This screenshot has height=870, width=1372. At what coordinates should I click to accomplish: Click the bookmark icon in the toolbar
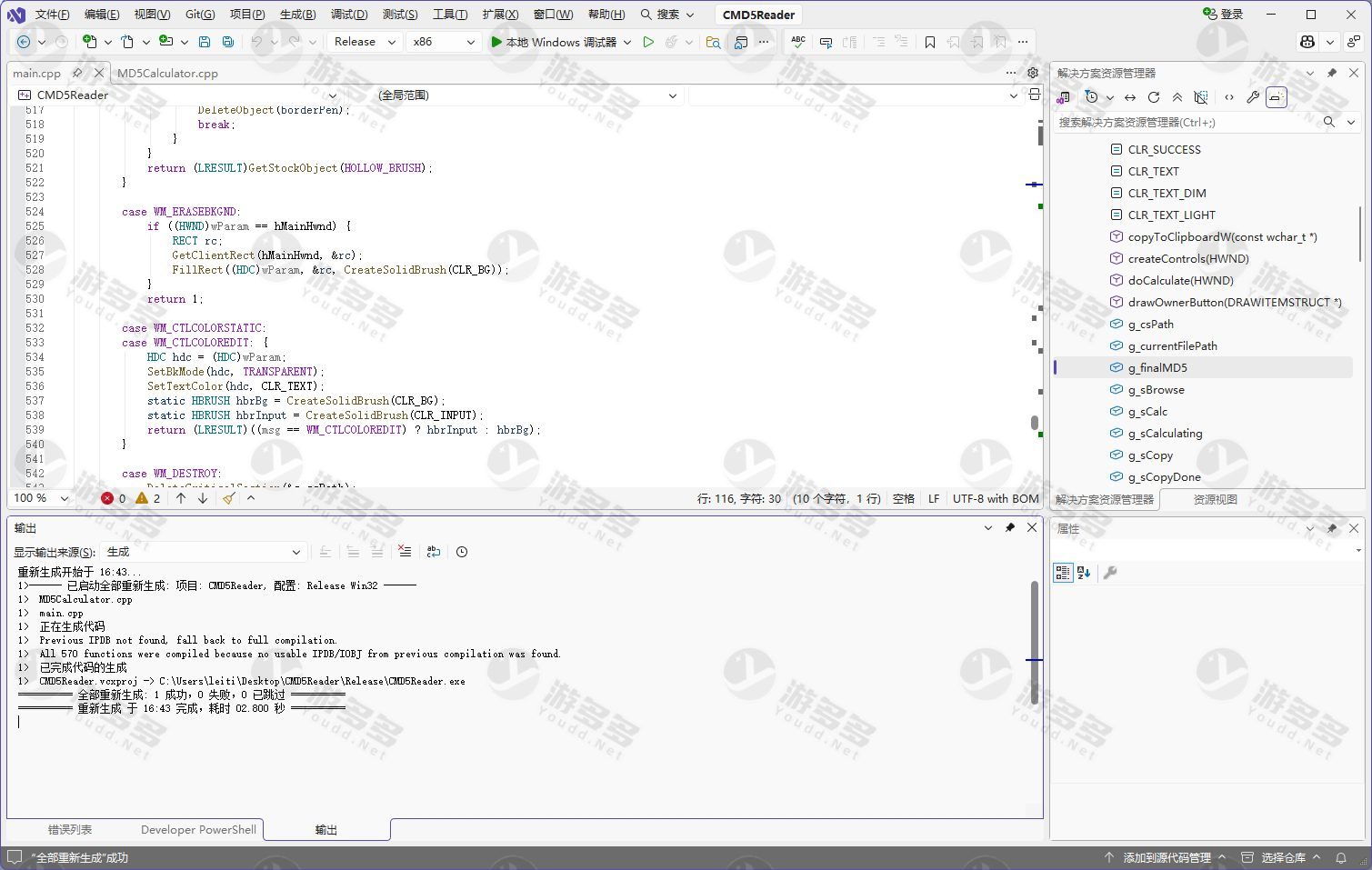(929, 42)
